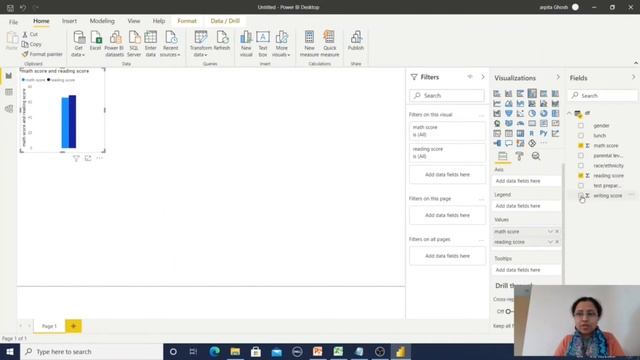This screenshot has width=640, height=360.
Task: Uncheck the reading score field
Action: [x=581, y=176]
